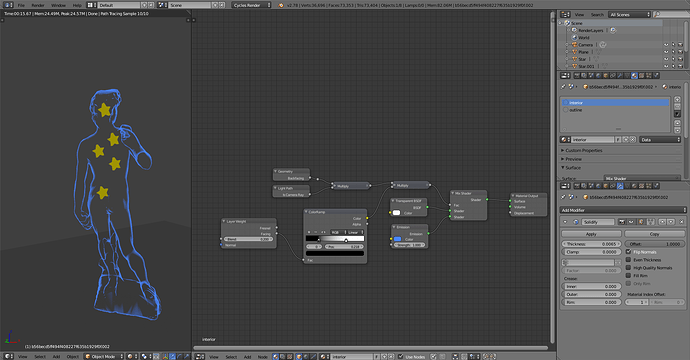690x360 pixels.
Task: Open the Help menu
Action: point(77,5)
